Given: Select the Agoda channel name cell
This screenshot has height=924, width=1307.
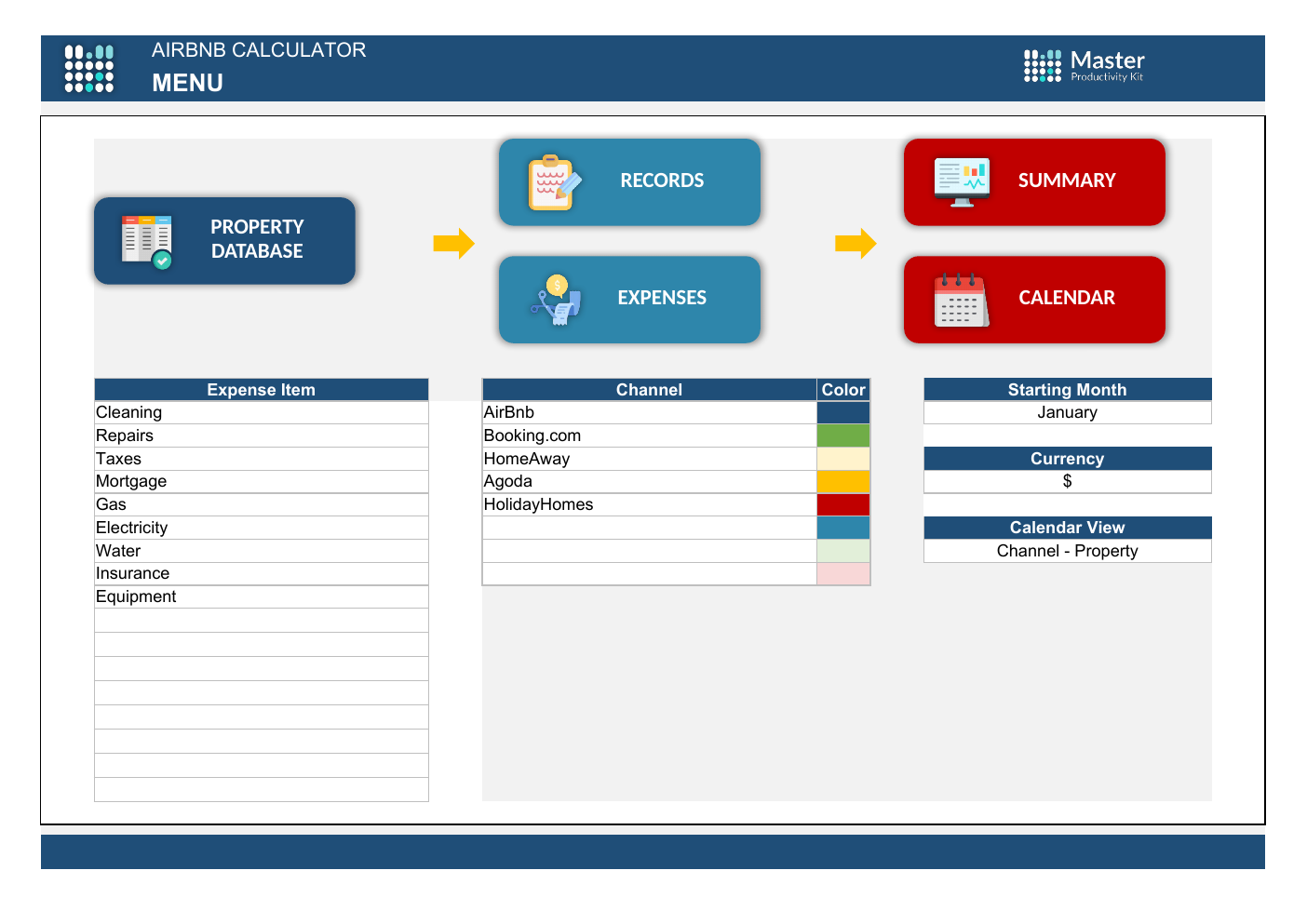Looking at the screenshot, I should tap(650, 481).
